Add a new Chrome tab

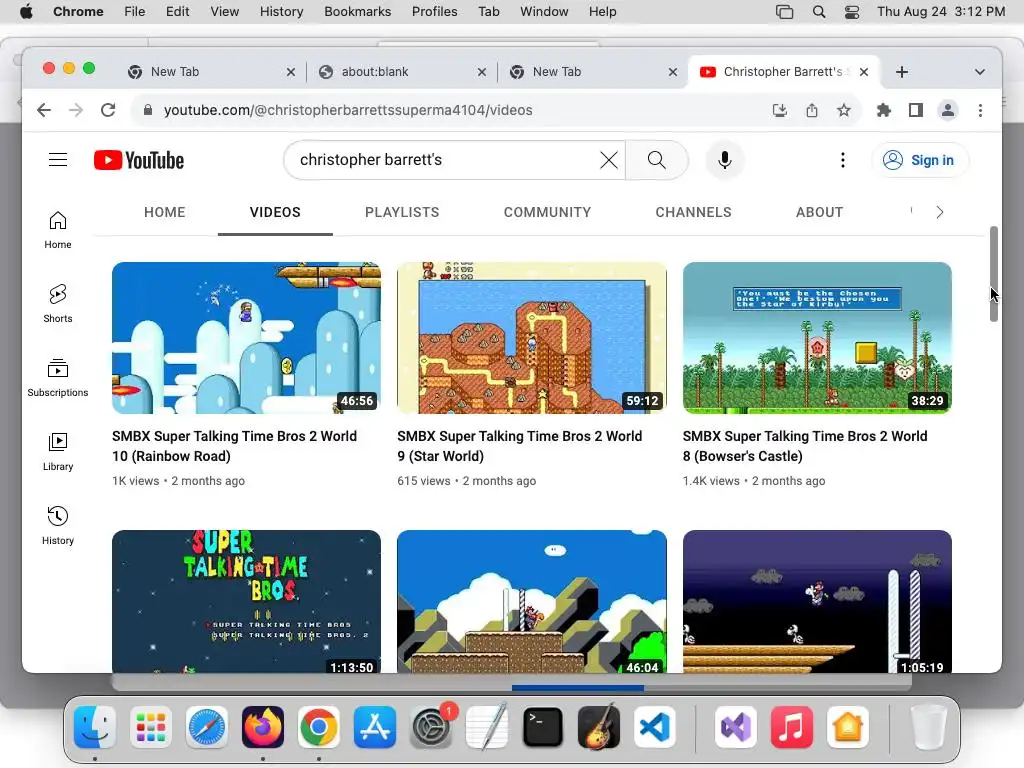tap(902, 72)
